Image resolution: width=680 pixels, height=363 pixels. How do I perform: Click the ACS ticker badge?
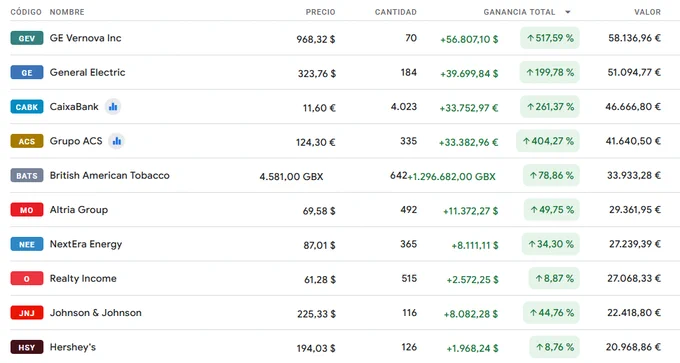pyautogui.click(x=27, y=141)
